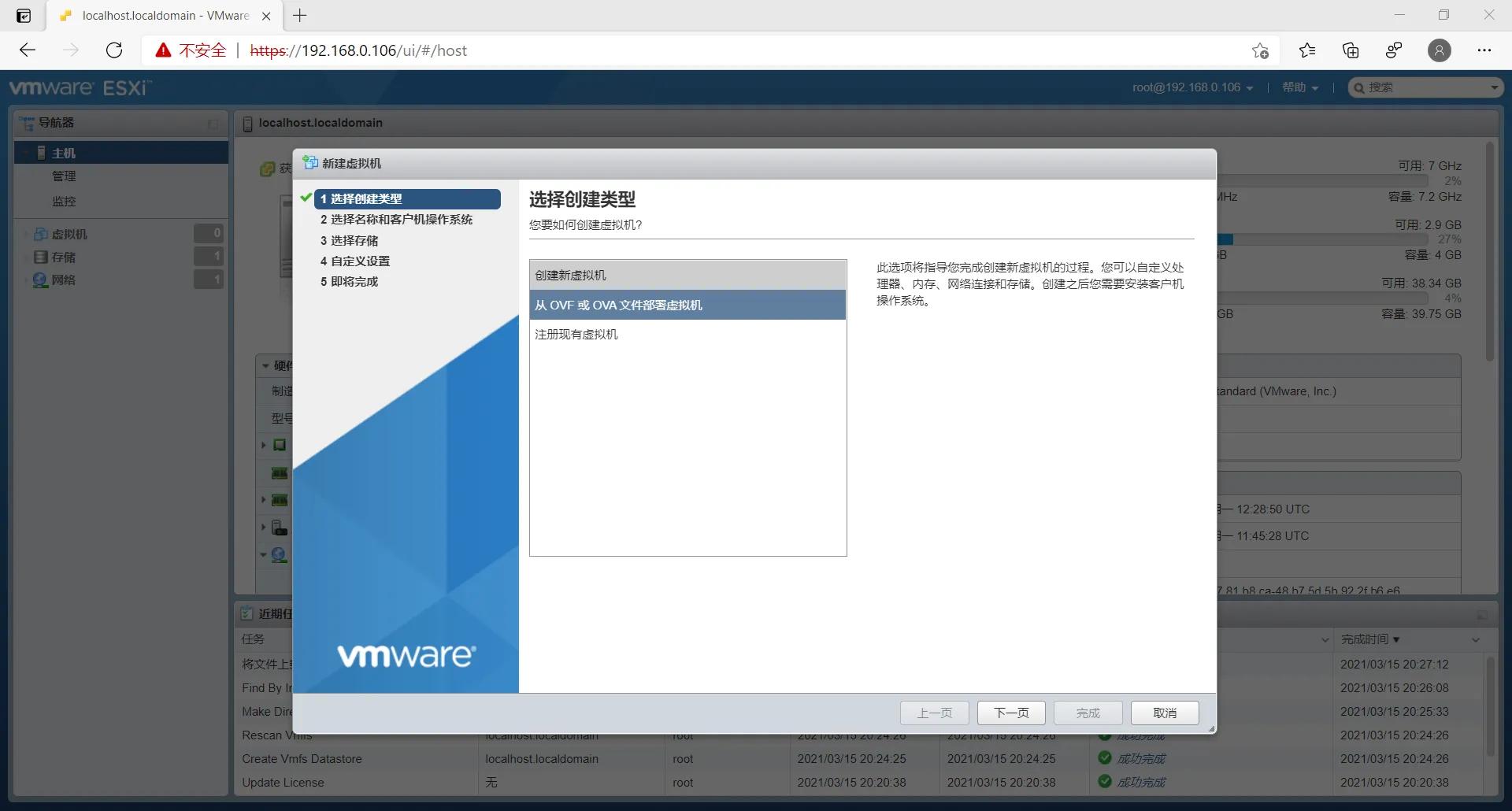Viewport: 1512px width, 811px height.
Task: Select the 注册现有虚拟机 option
Action: (576, 334)
